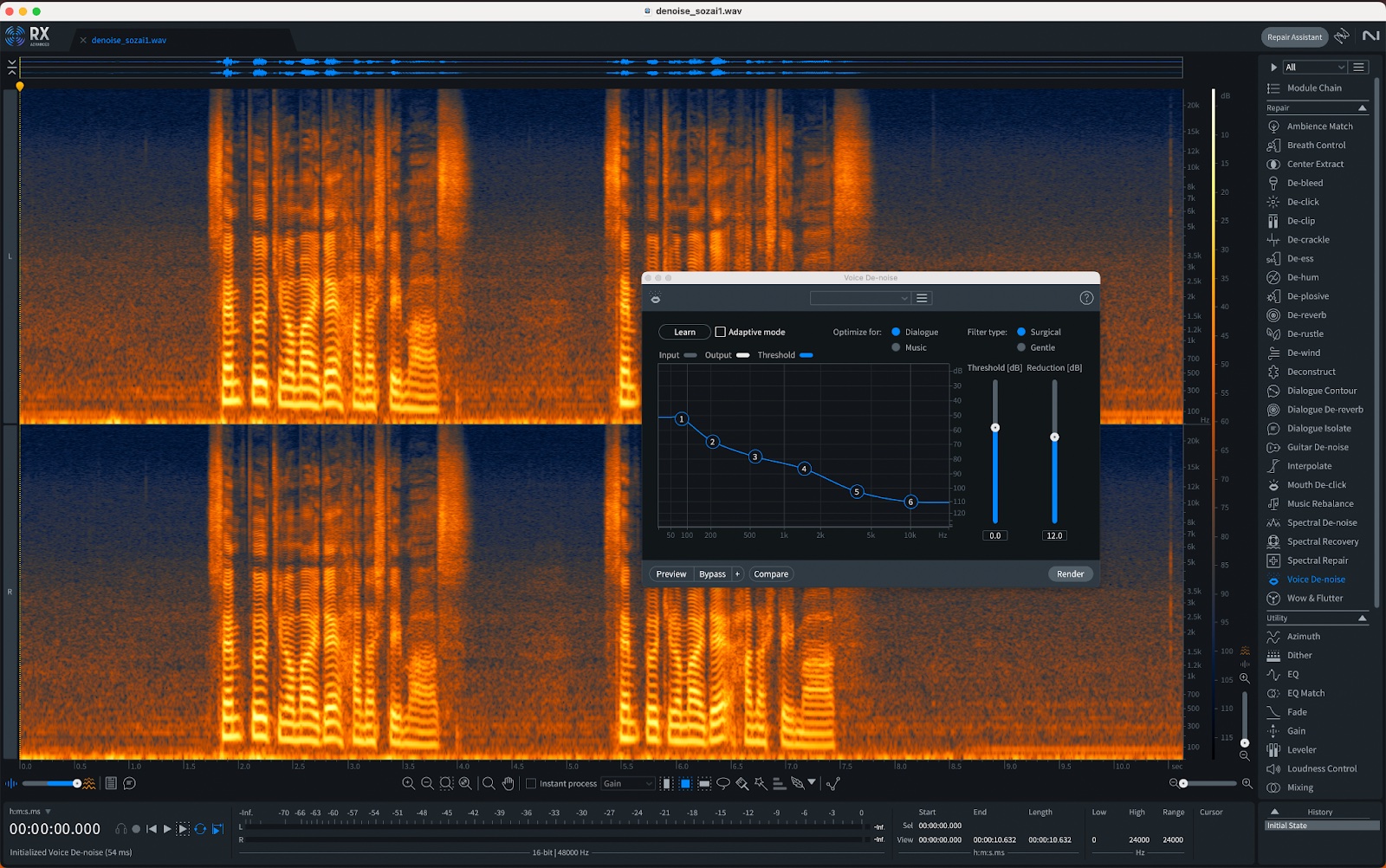The width and height of the screenshot is (1386, 868).
Task: Open the Mouth De-click module
Action: click(x=1317, y=485)
